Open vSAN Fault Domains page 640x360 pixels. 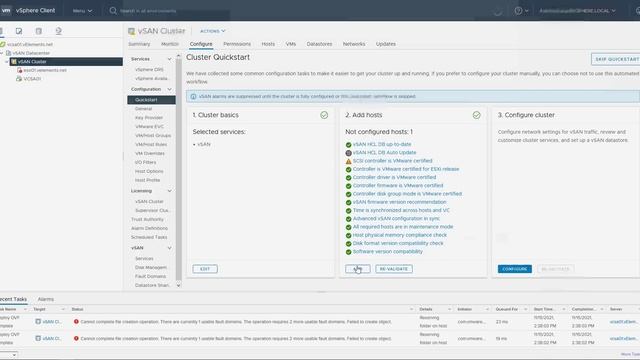150,277
